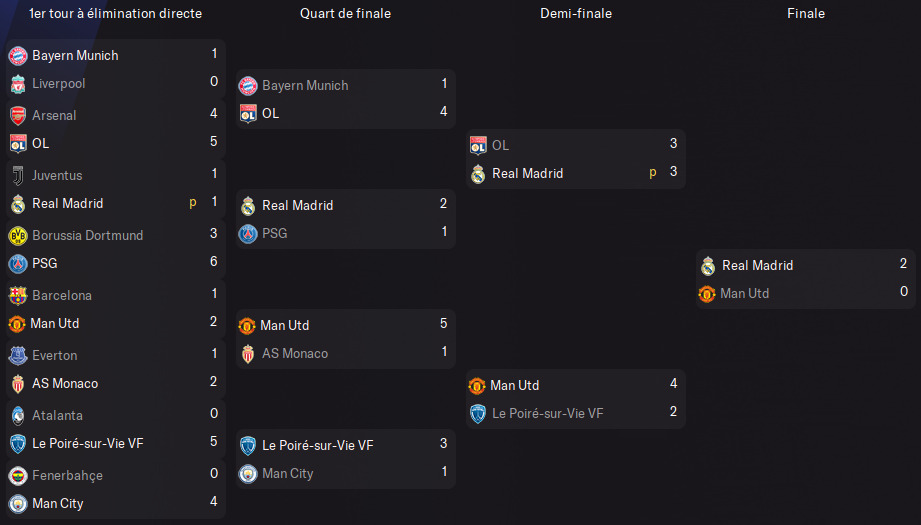The height and width of the screenshot is (525, 921).
Task: Click Man Utd name in semi-final
Action: click(x=515, y=385)
